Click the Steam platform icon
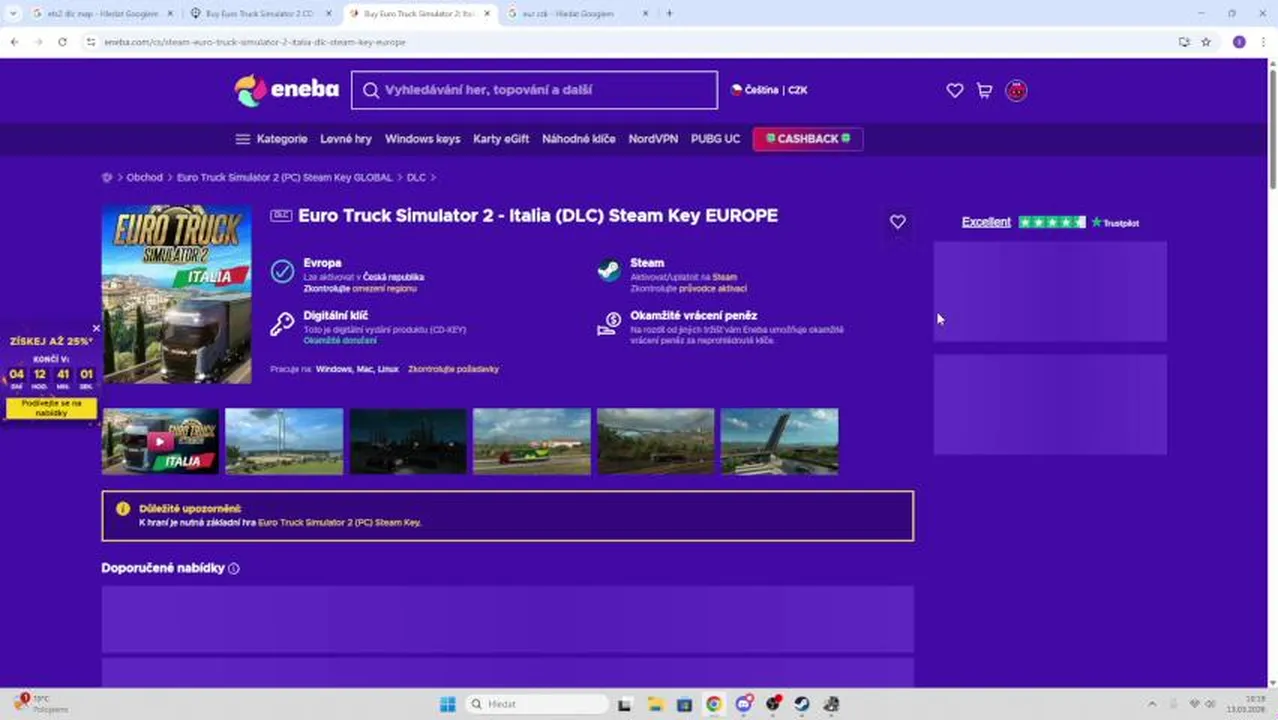The width and height of the screenshot is (1278, 720). point(608,271)
